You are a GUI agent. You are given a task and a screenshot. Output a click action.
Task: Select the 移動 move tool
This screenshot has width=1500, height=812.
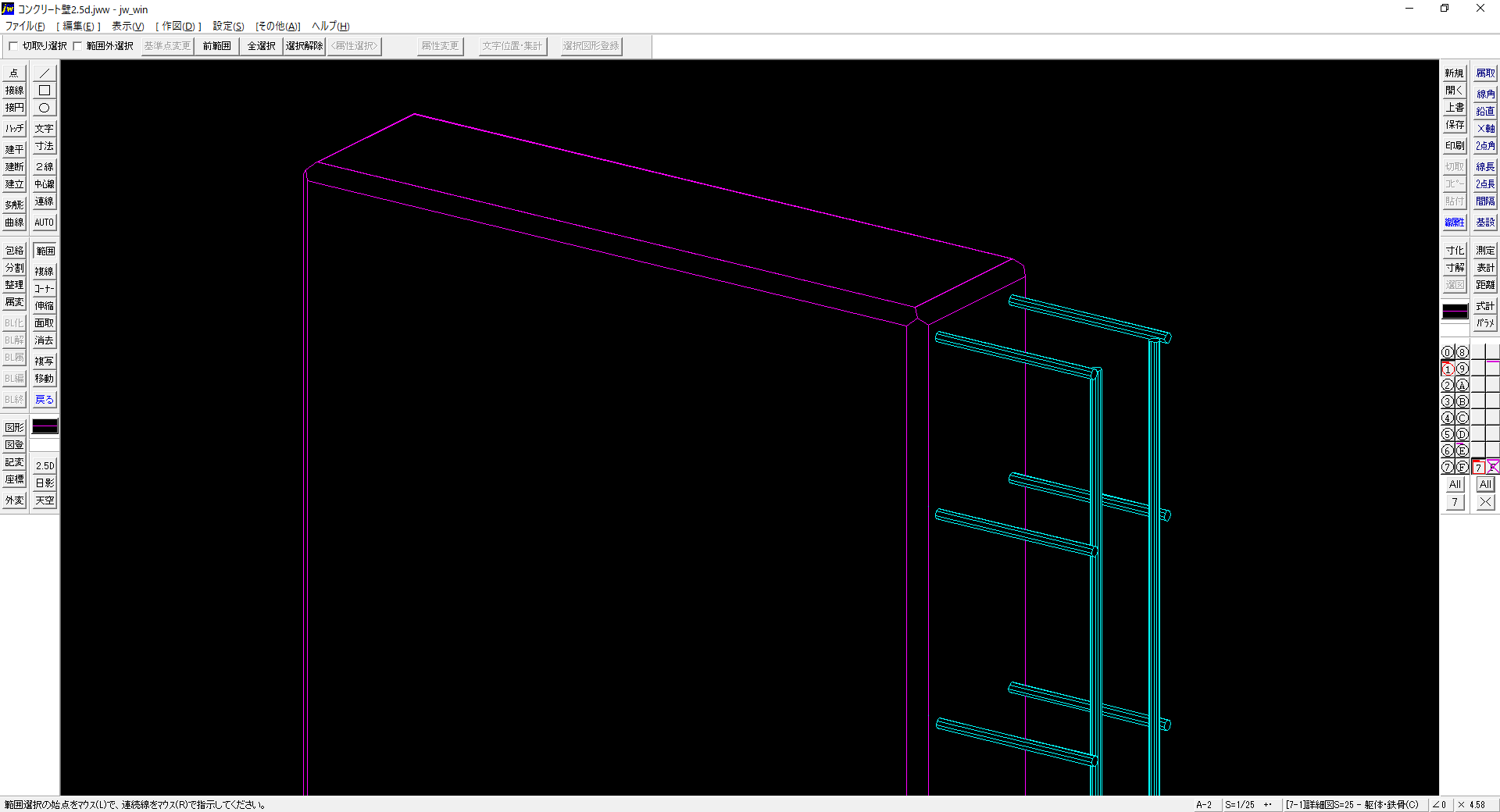pos(45,379)
